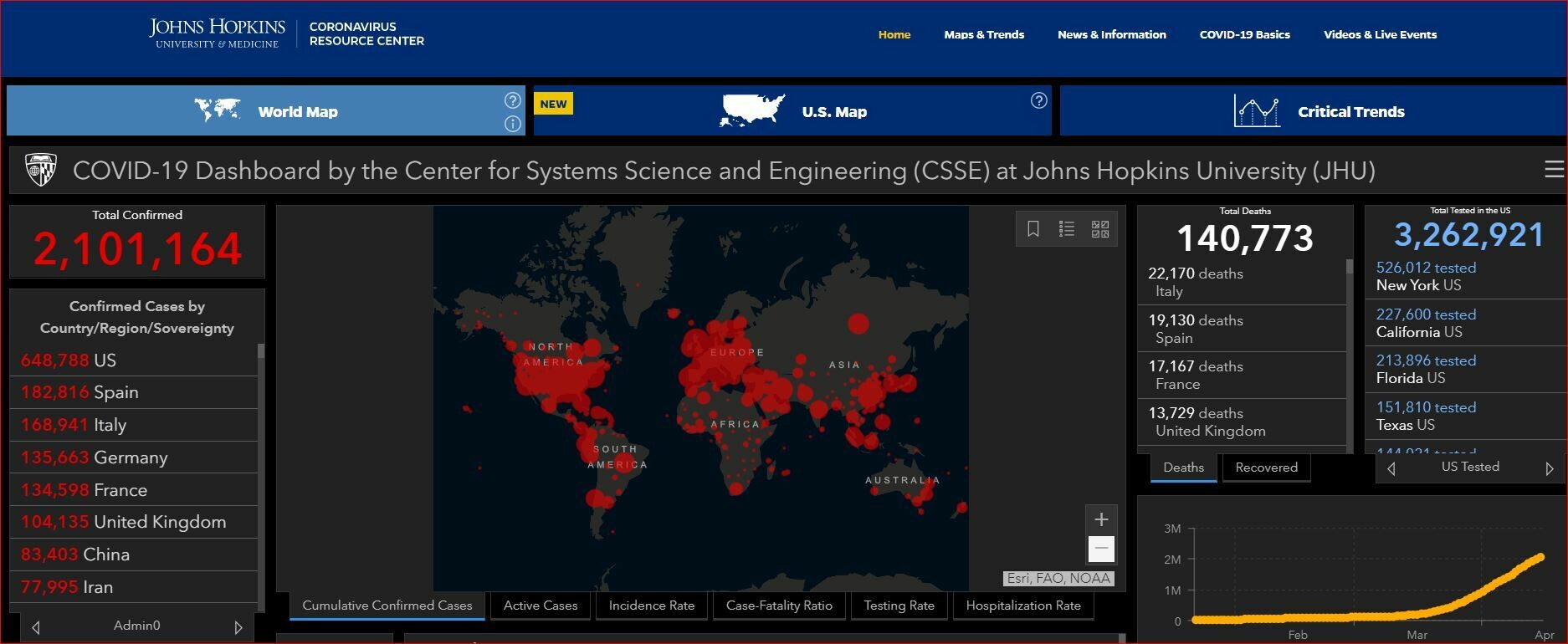Go to next Admin level with right arrow
1568x644 pixels.
238,626
